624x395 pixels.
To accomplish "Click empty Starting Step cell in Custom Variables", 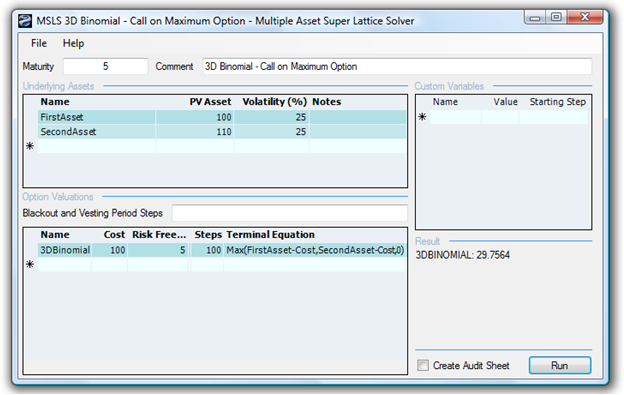I will pos(554,117).
